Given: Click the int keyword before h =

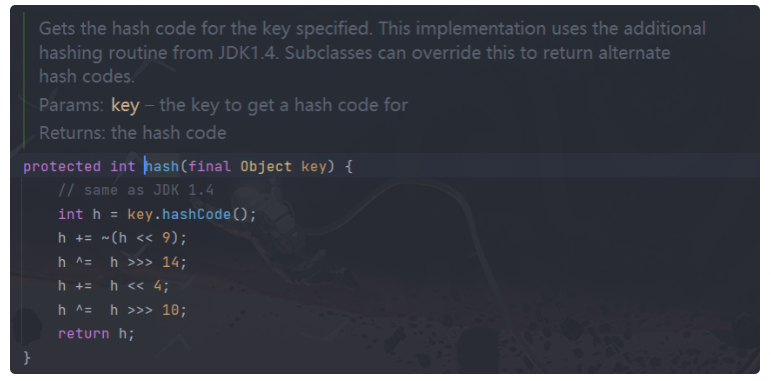Looking at the screenshot, I should (71, 214).
